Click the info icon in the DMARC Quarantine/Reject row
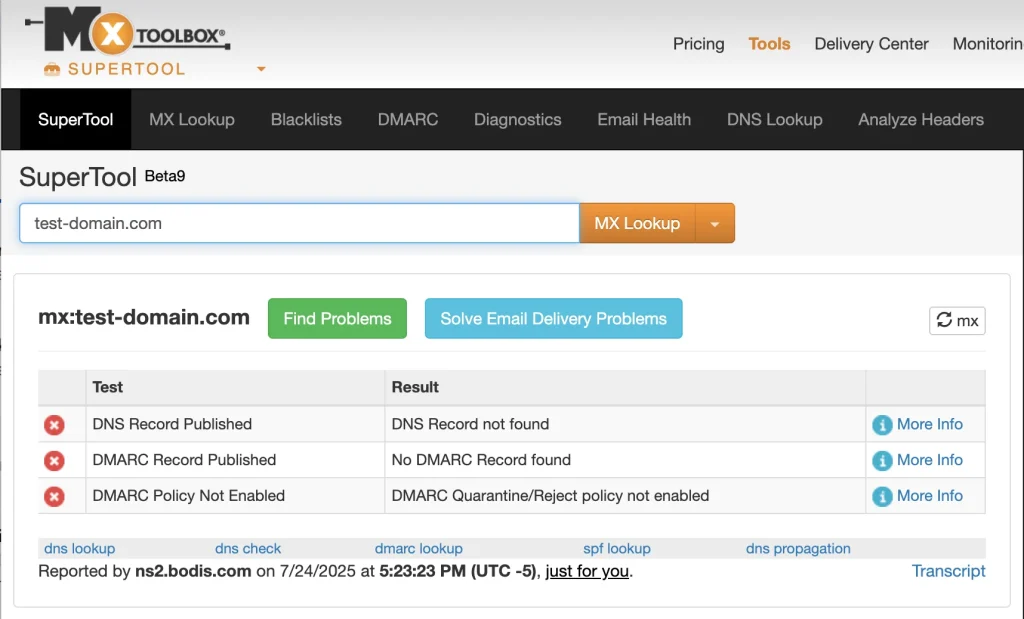The height and width of the screenshot is (619, 1024). coord(882,497)
